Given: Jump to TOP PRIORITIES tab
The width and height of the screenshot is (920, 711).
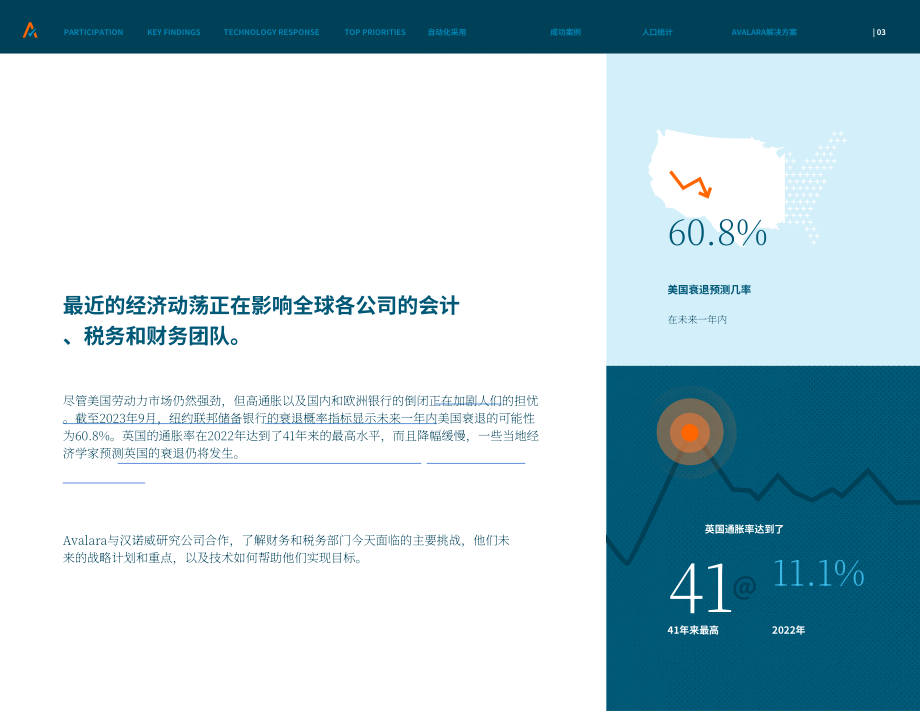Looking at the screenshot, I should pyautogui.click(x=375, y=32).
